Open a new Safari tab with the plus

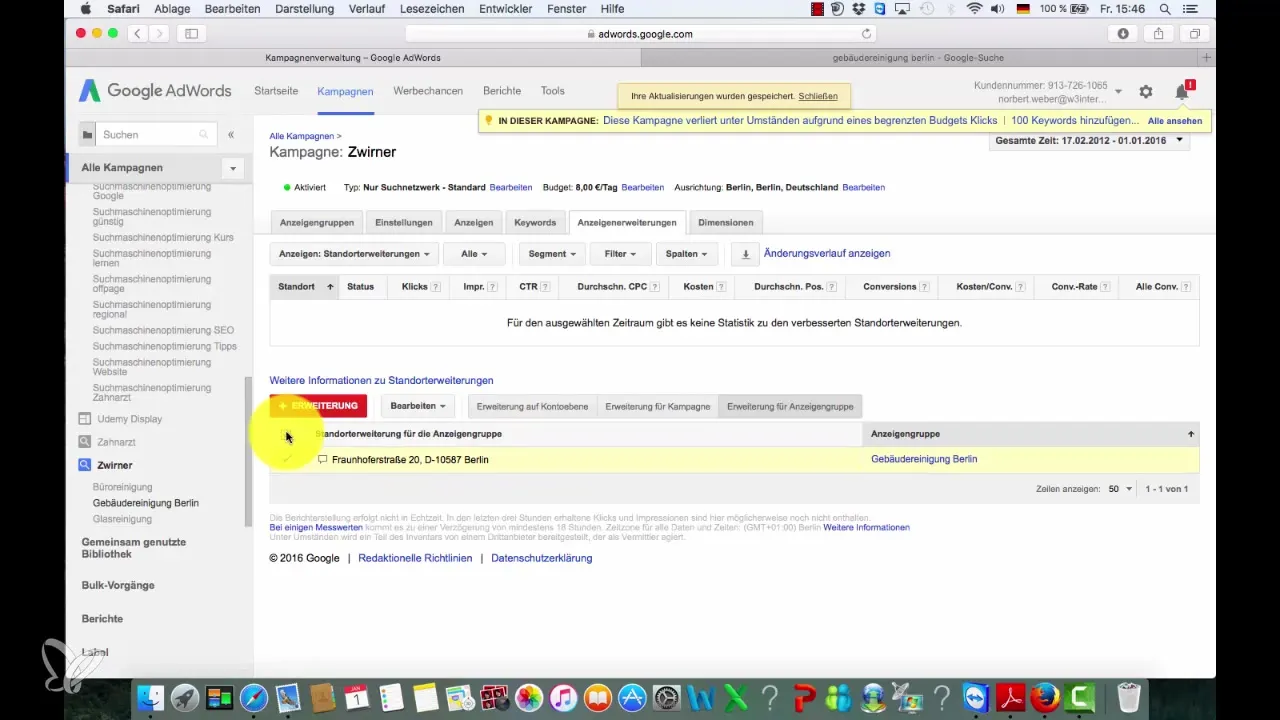pos(1207,58)
